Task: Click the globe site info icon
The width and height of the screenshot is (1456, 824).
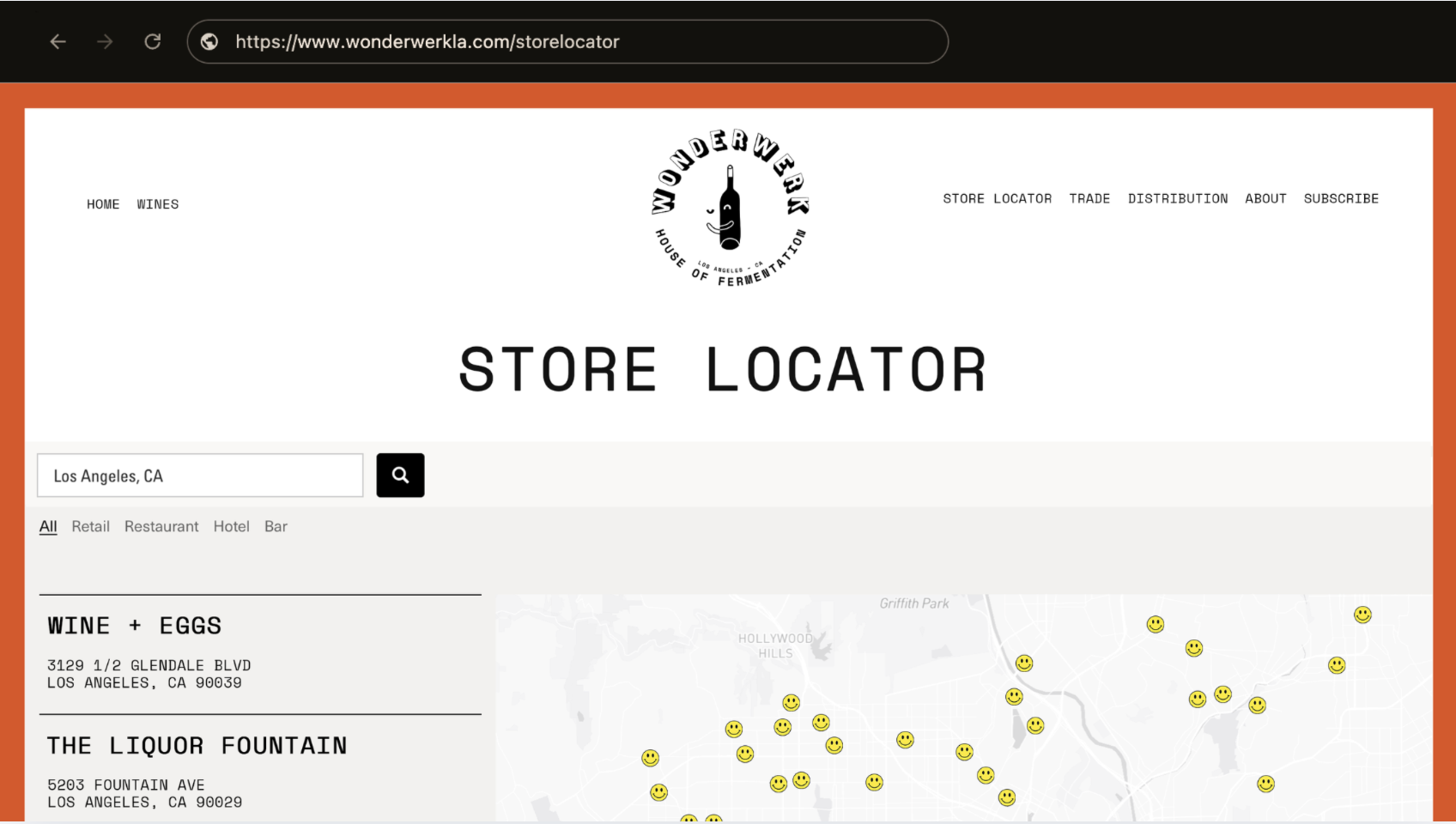Action: click(209, 41)
